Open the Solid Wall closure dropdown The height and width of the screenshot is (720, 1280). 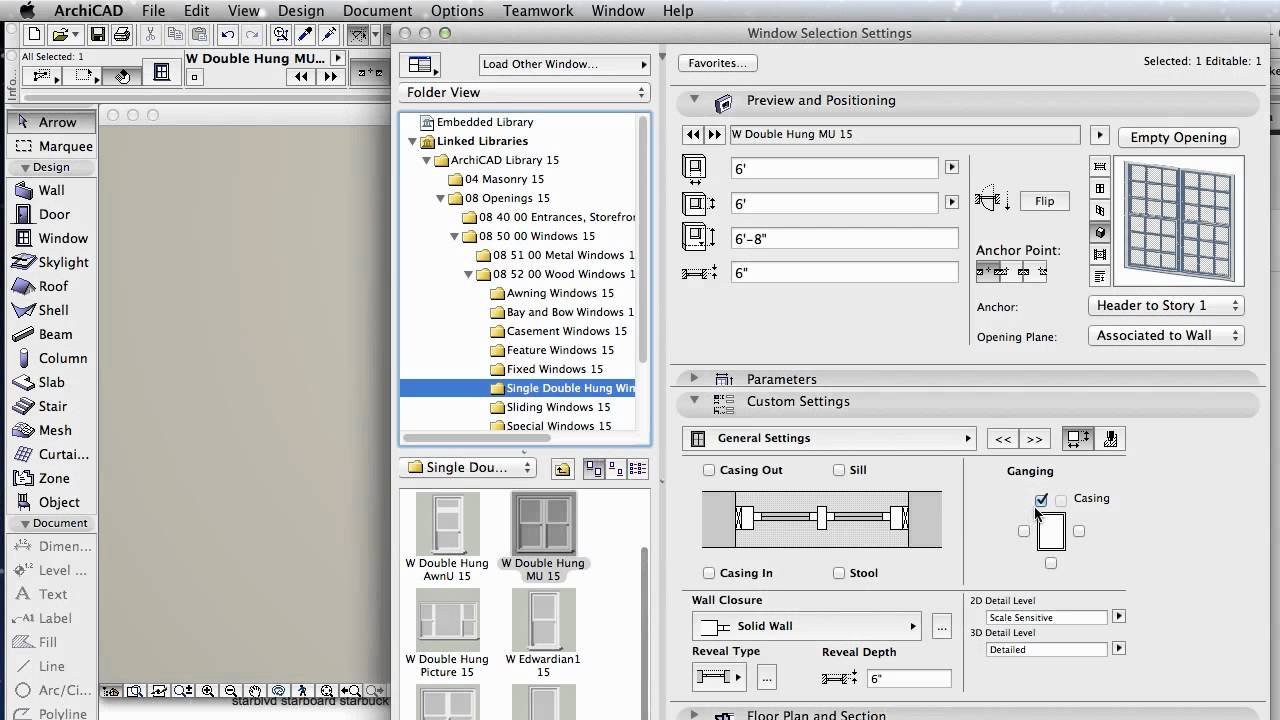point(806,626)
